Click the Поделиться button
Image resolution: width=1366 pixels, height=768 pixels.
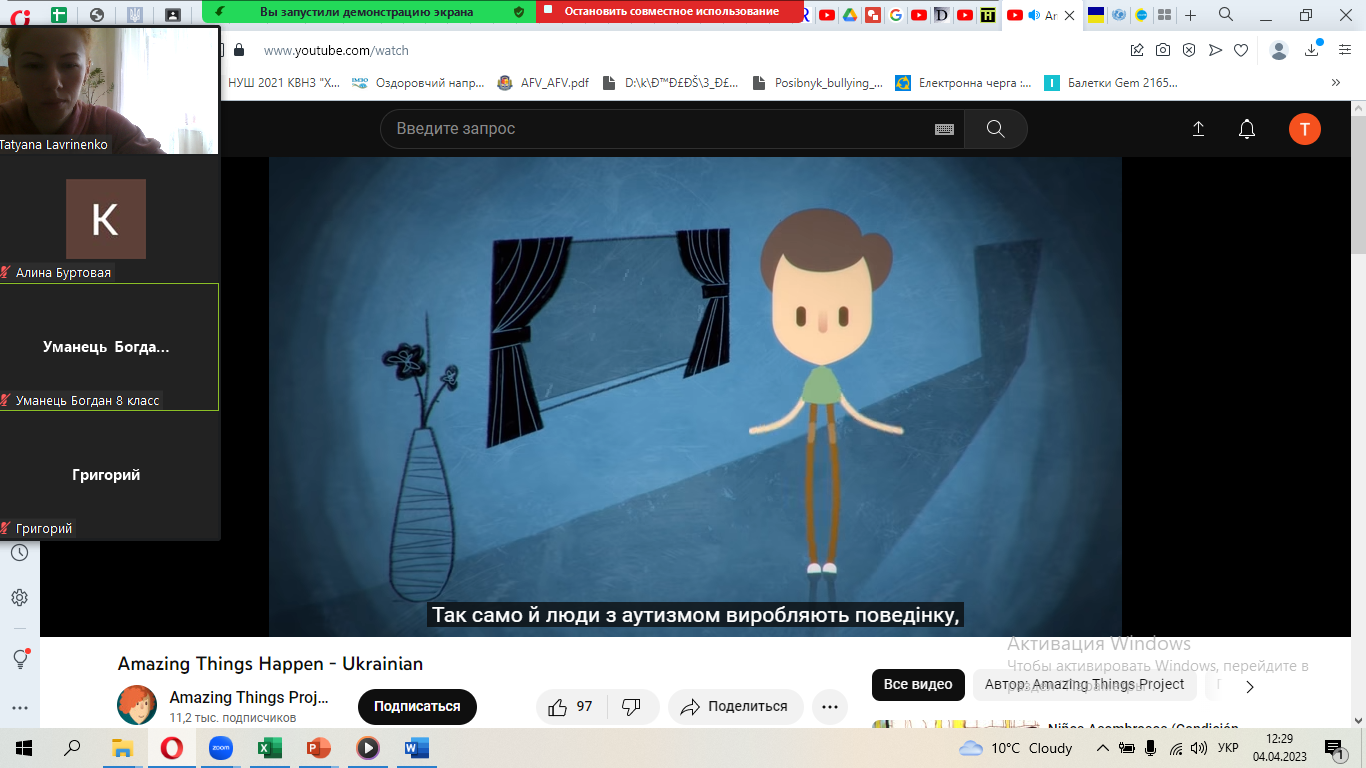[735, 707]
